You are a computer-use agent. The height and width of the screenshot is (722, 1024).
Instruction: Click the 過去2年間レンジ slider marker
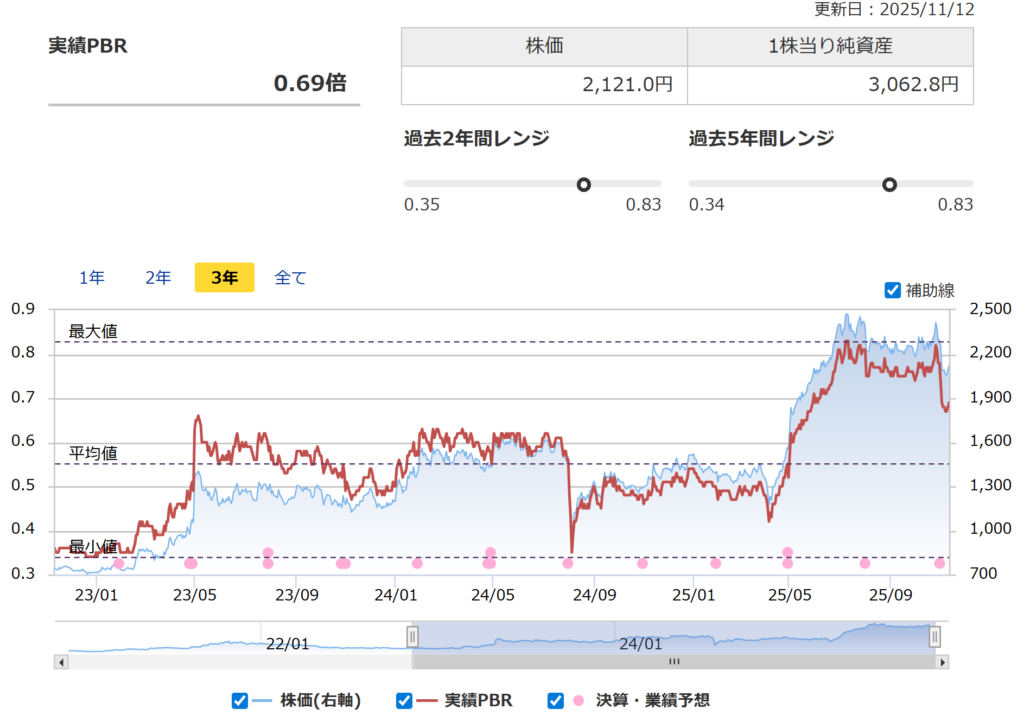[584, 184]
